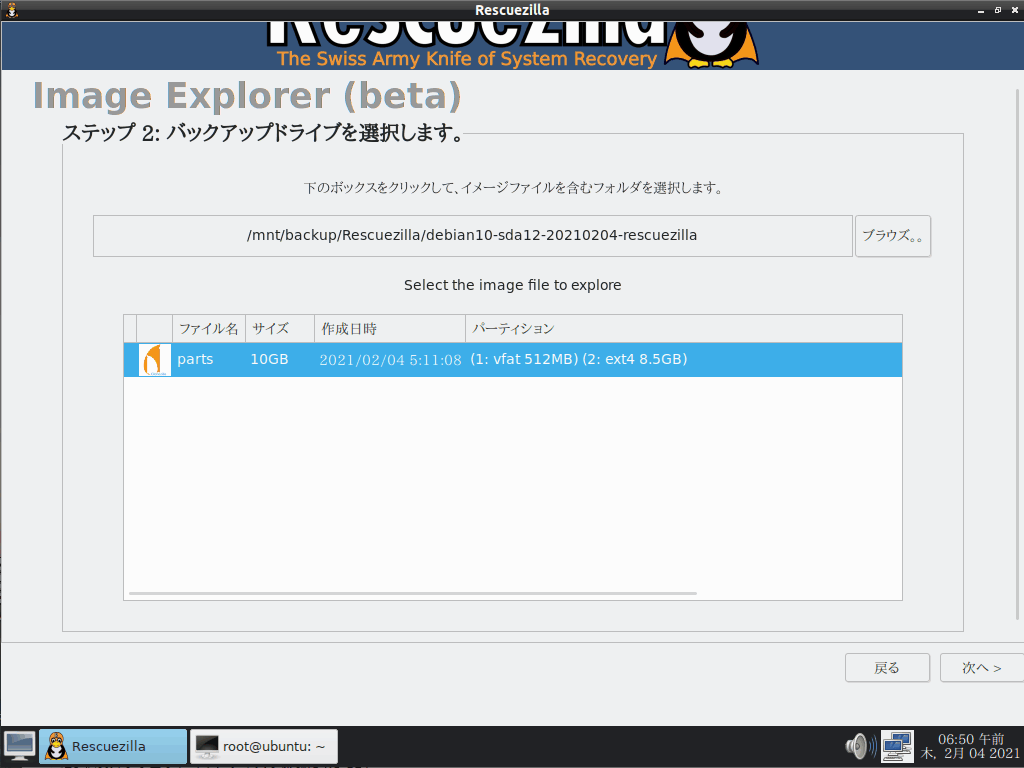Maximize the Rescuezilla window
The image size is (1024, 768).
pyautogui.click(x=998, y=10)
